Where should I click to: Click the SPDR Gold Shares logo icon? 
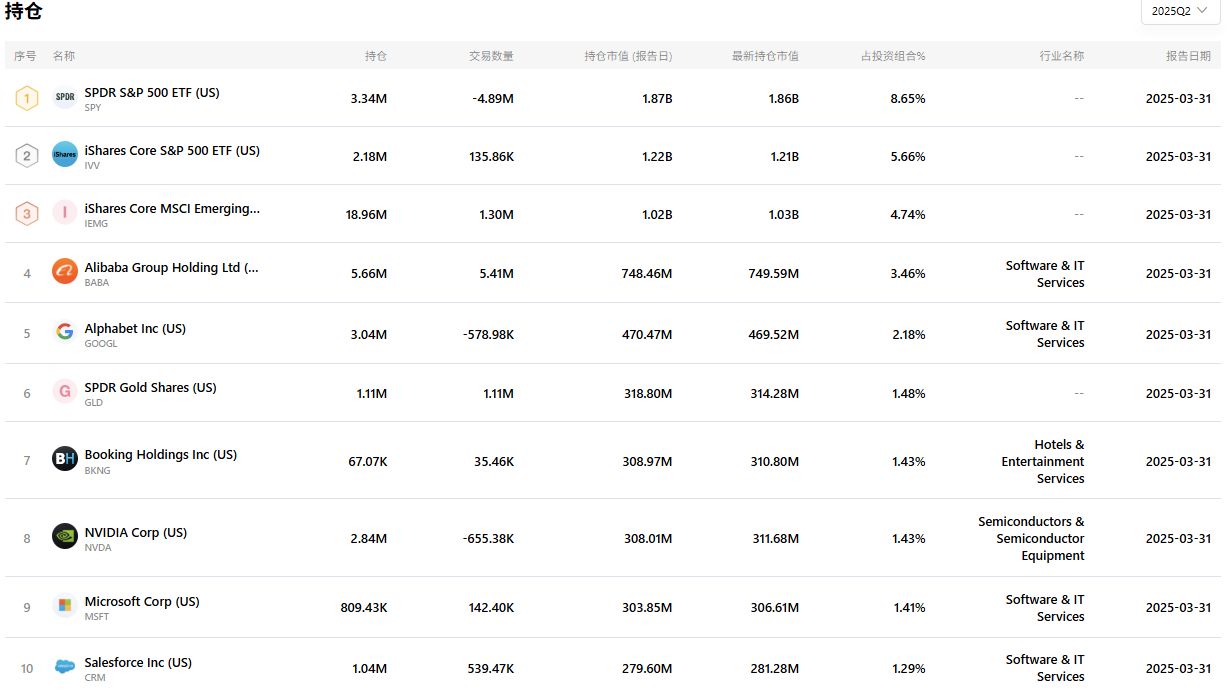point(65,392)
